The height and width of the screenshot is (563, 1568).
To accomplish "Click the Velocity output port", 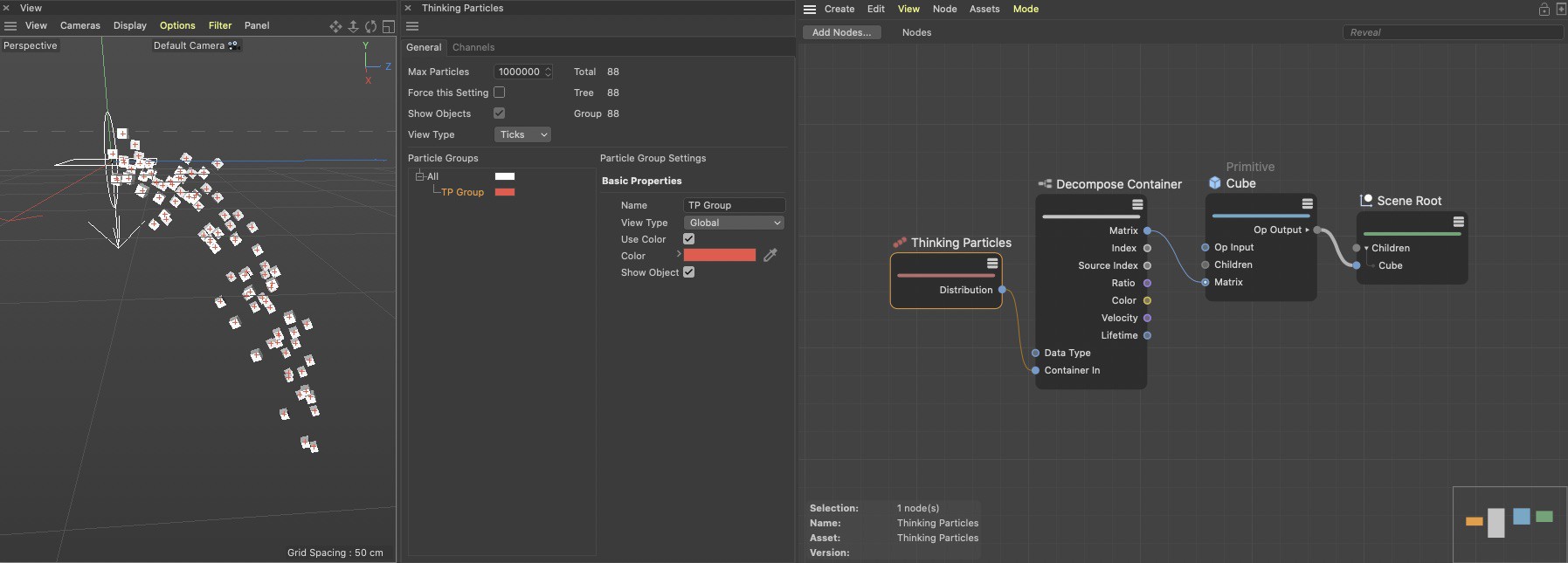I will (x=1147, y=318).
